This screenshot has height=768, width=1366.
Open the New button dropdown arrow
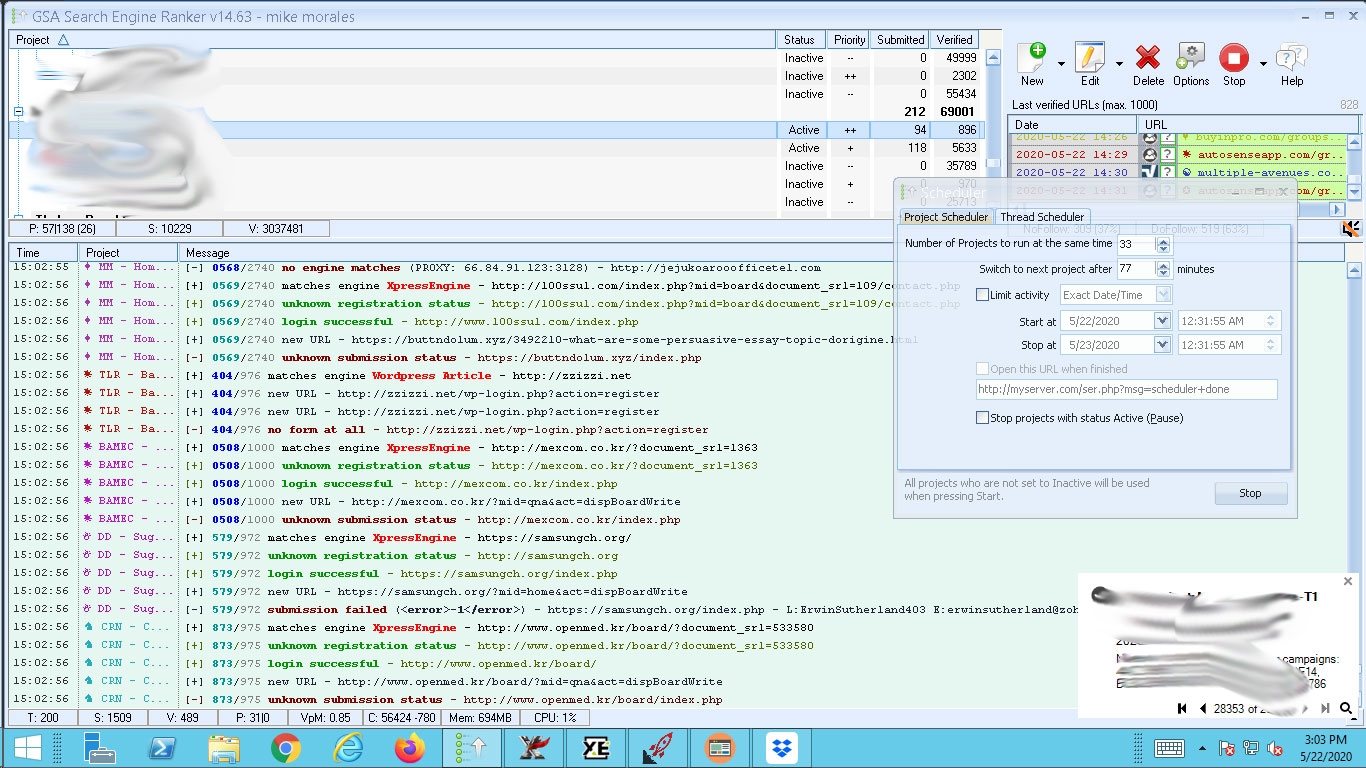[1061, 63]
